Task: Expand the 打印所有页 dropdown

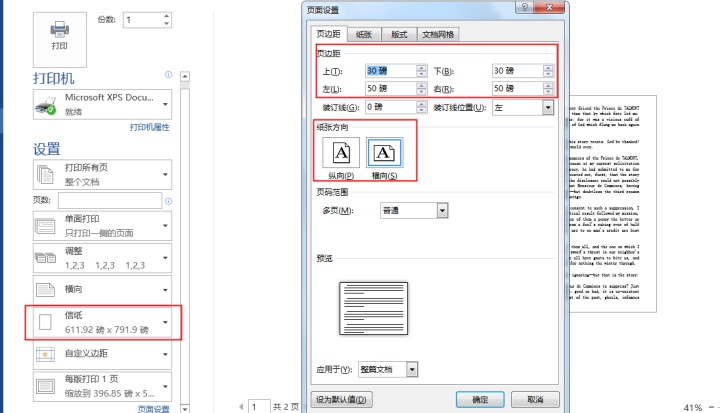Action: pos(102,175)
